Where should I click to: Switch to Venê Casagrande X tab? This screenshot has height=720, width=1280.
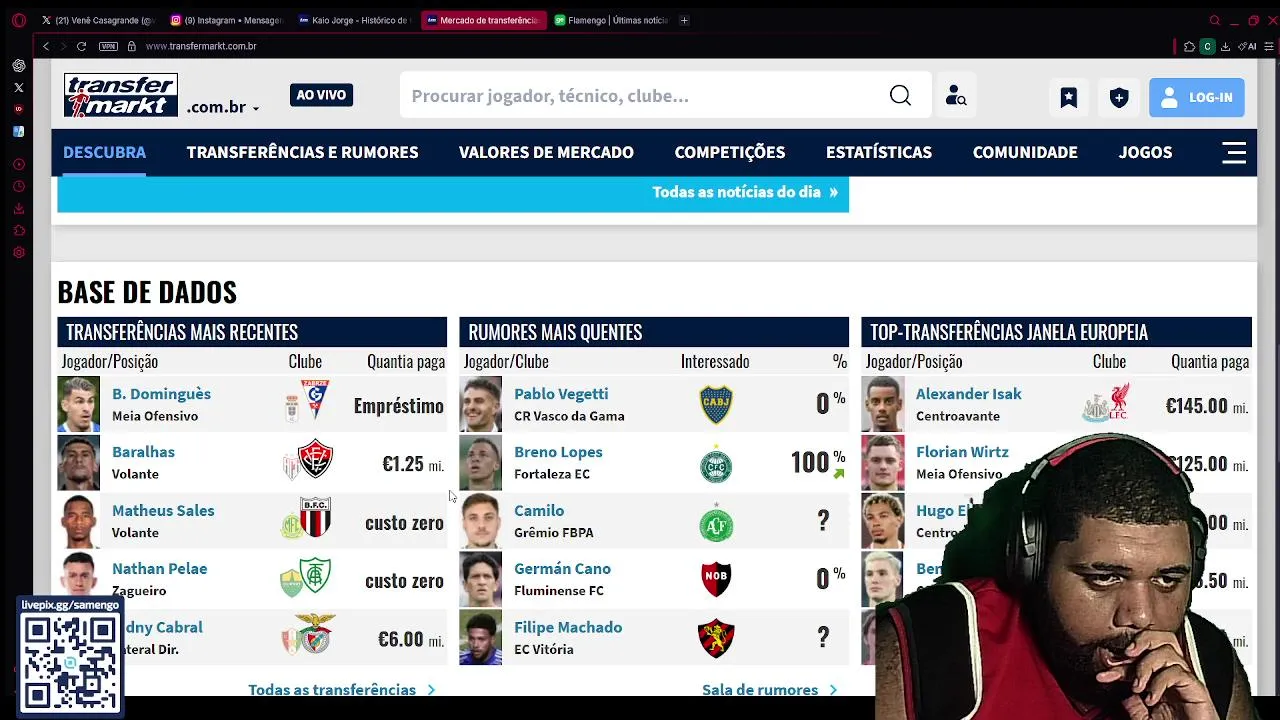click(98, 20)
